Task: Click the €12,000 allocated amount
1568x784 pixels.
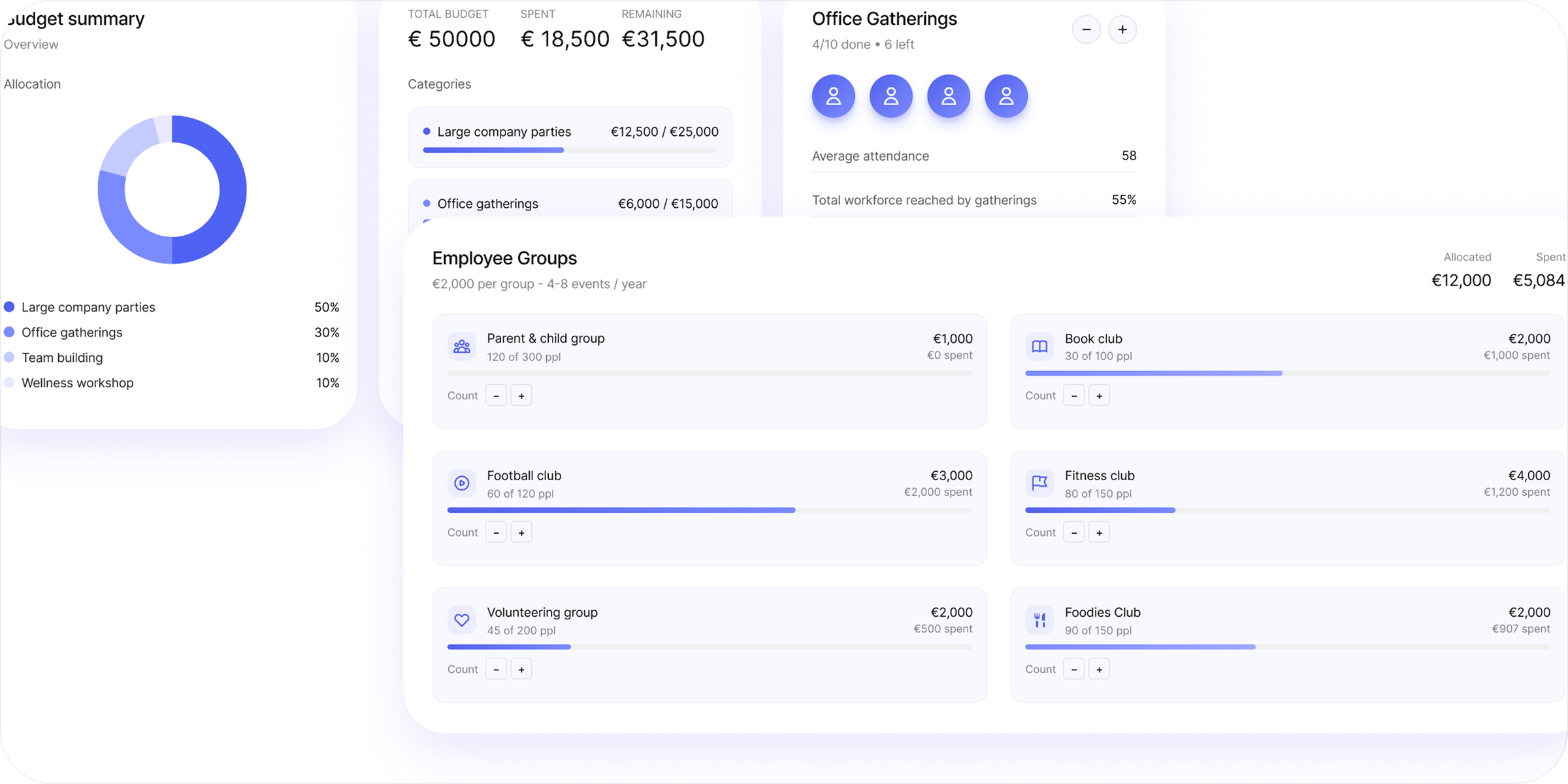Action: (1462, 280)
